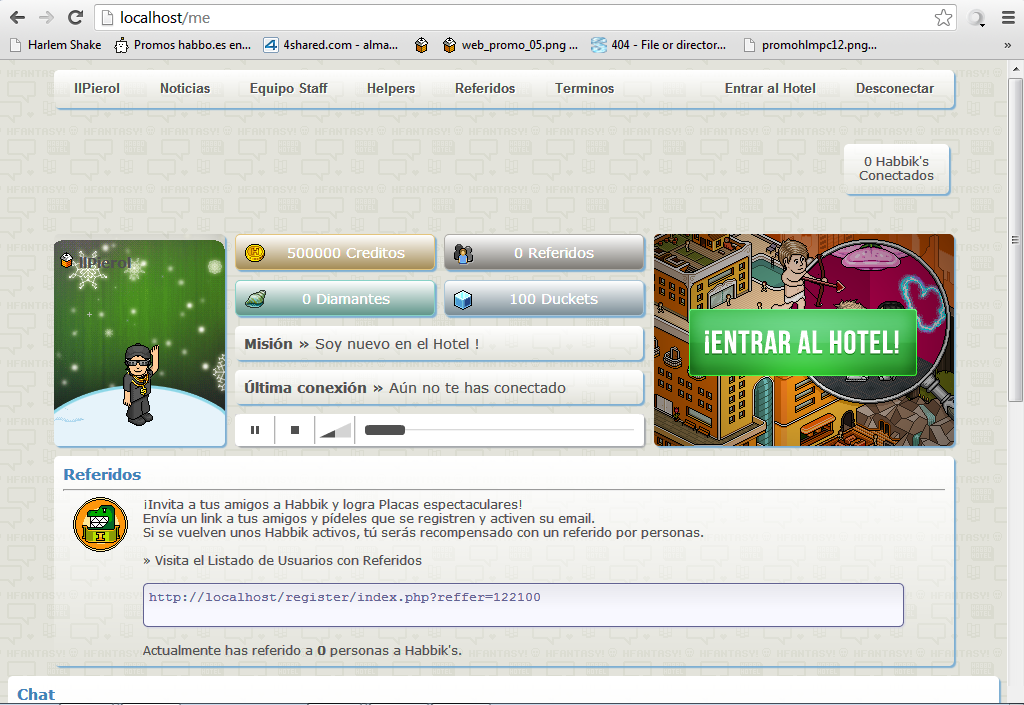Open Promos habbo.es bookmark
Image resolution: width=1024 pixels, height=705 pixels.
tap(182, 45)
